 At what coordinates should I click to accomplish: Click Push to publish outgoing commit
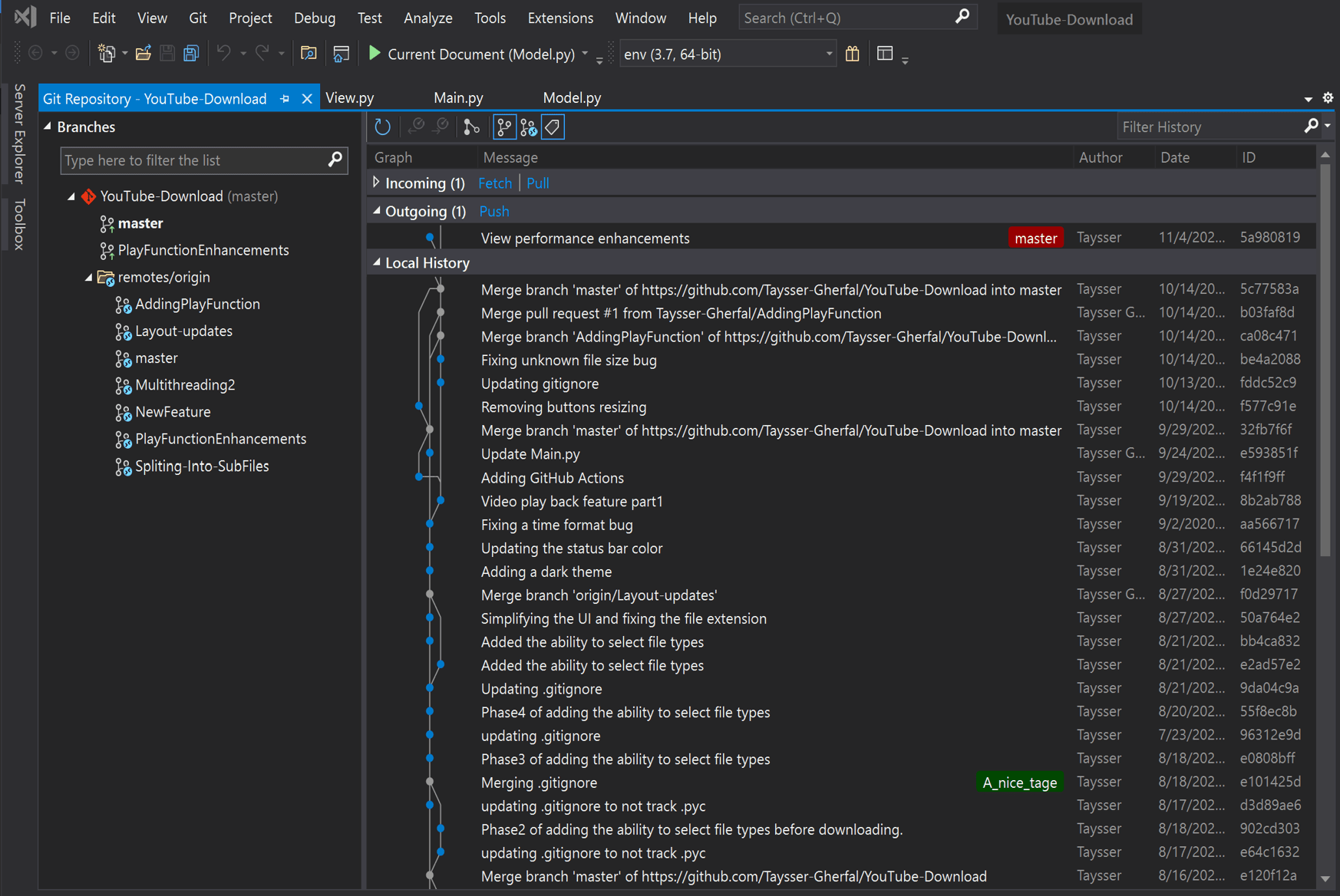(493, 211)
